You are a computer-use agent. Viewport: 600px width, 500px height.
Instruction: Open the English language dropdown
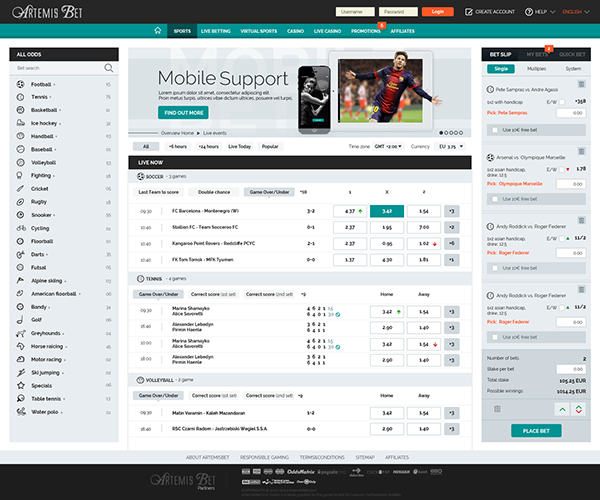pos(576,12)
